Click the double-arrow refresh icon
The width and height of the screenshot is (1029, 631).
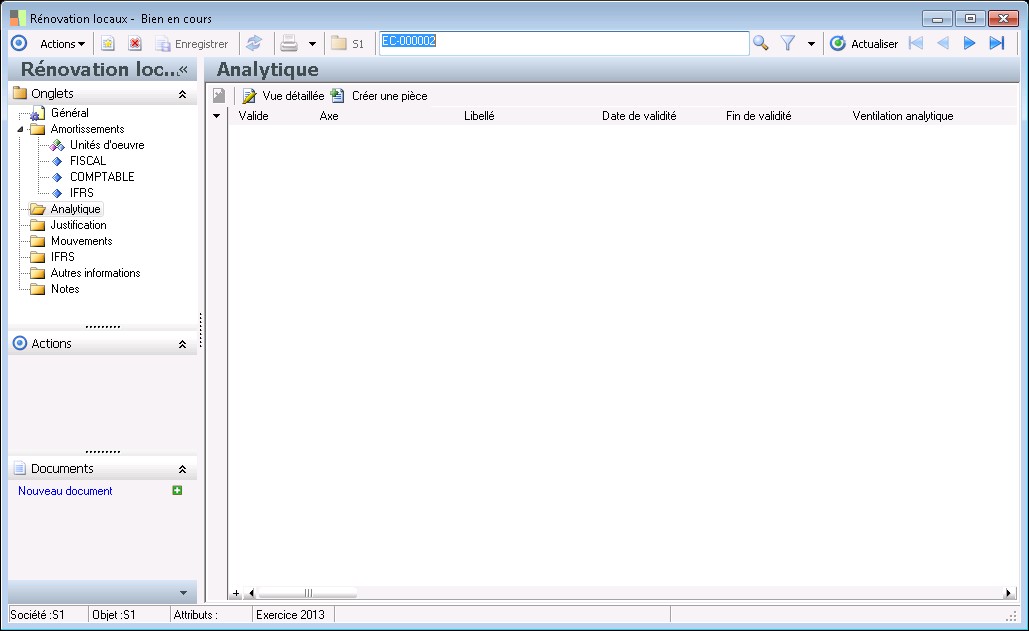point(254,44)
